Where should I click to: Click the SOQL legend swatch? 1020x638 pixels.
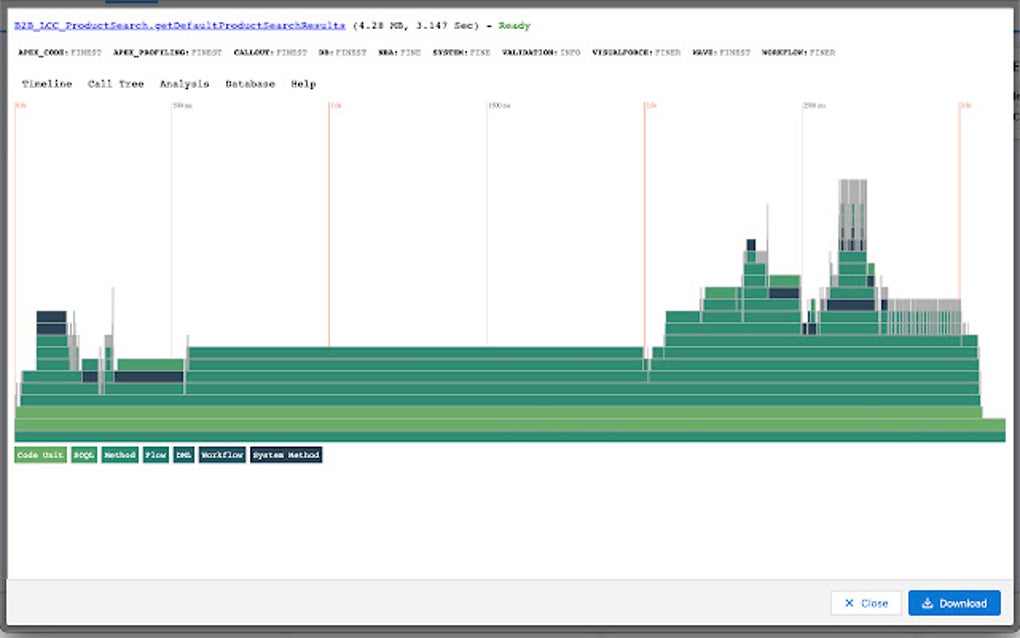point(84,455)
